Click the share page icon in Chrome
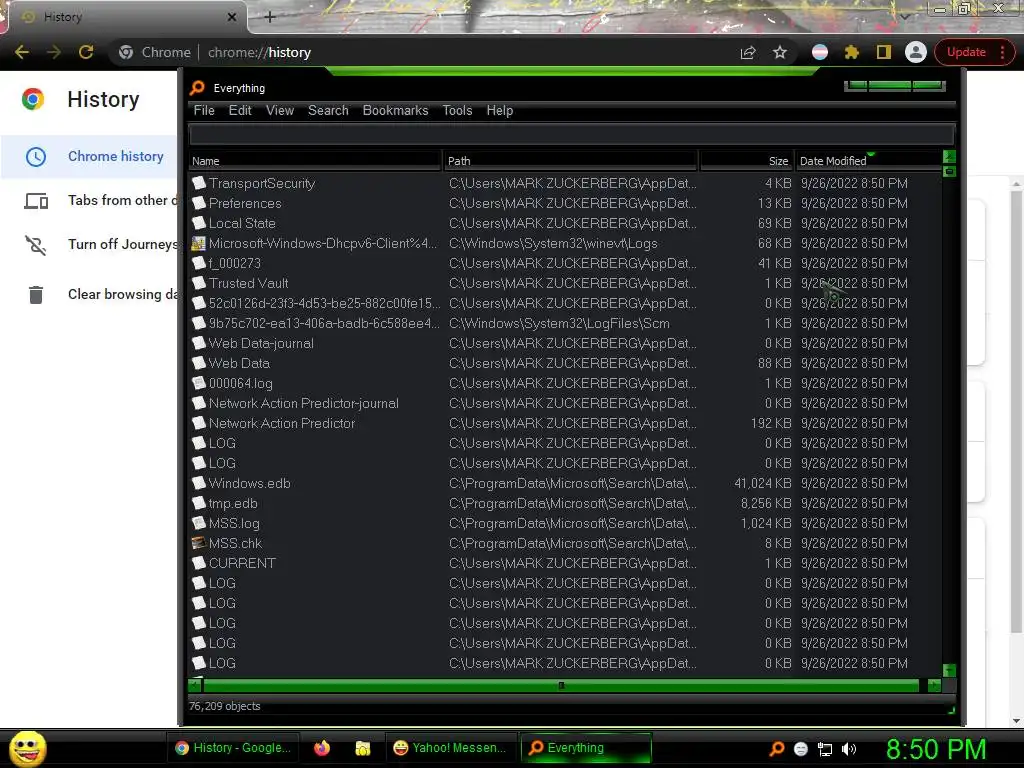This screenshot has width=1024, height=768. point(748,52)
